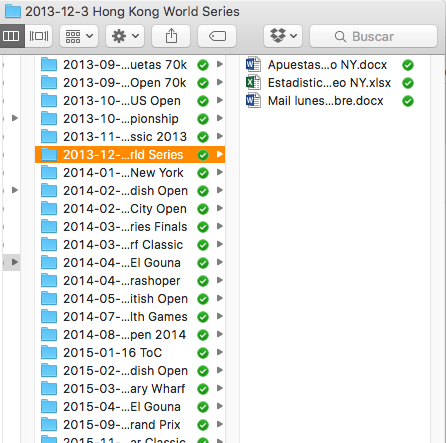Click sync checkmark beside Apuestas…o NY.docx
The width and height of the screenshot is (446, 443).
point(408,65)
